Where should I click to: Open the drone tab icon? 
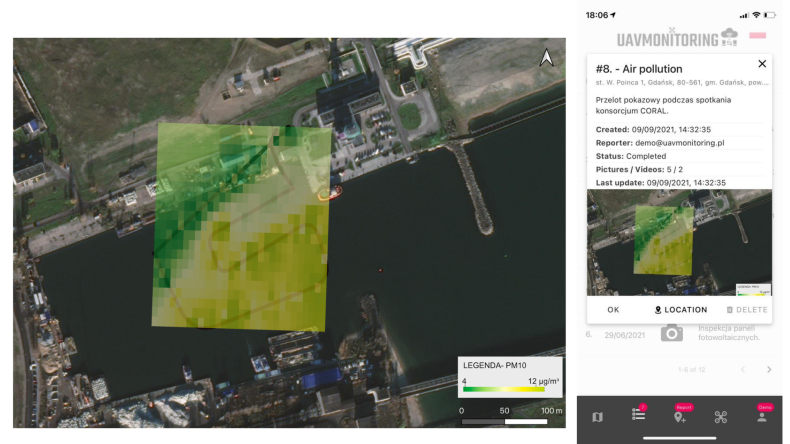tap(721, 417)
